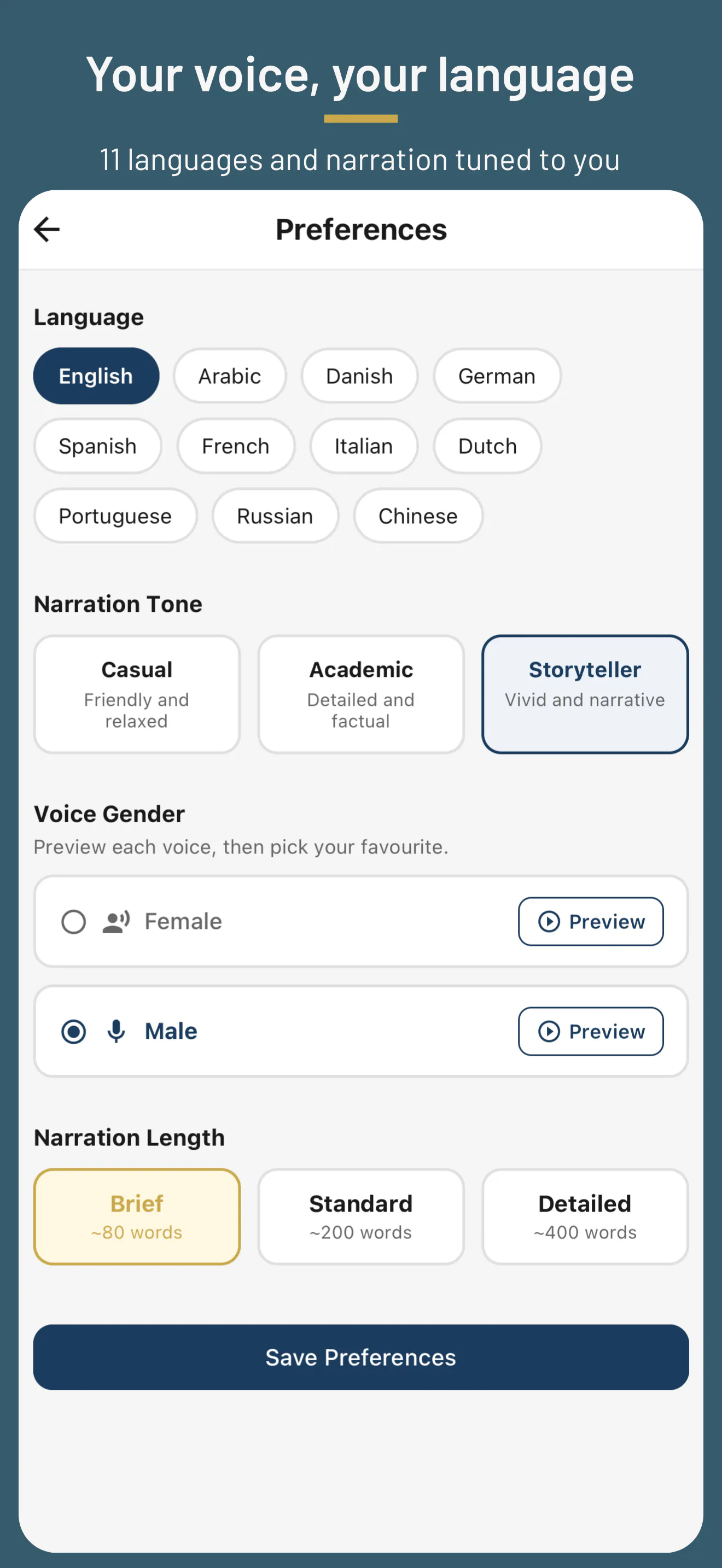Click the Narration Length heading

[129, 1138]
